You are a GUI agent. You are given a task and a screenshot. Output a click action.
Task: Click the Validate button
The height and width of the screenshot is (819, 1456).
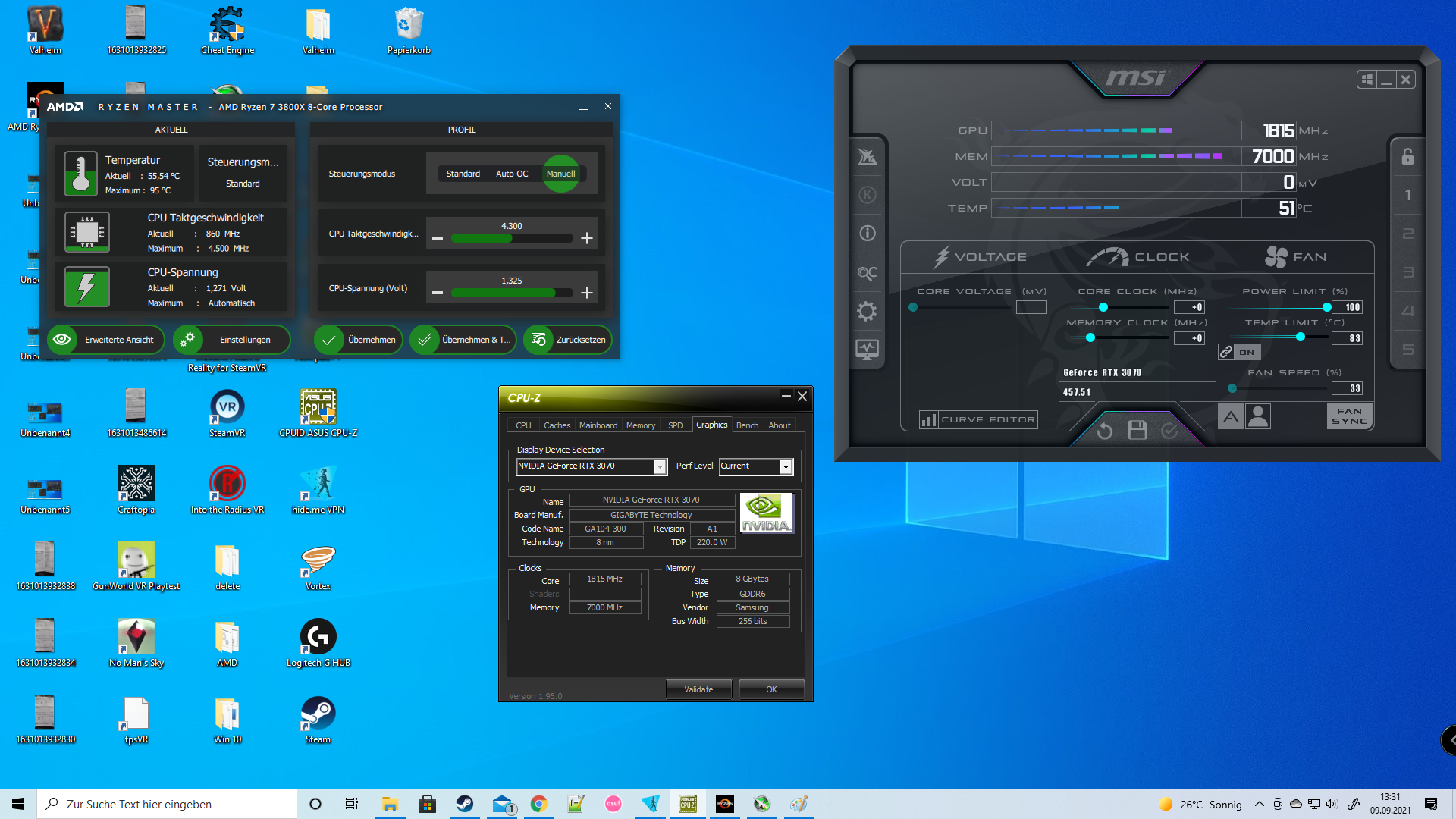(698, 689)
